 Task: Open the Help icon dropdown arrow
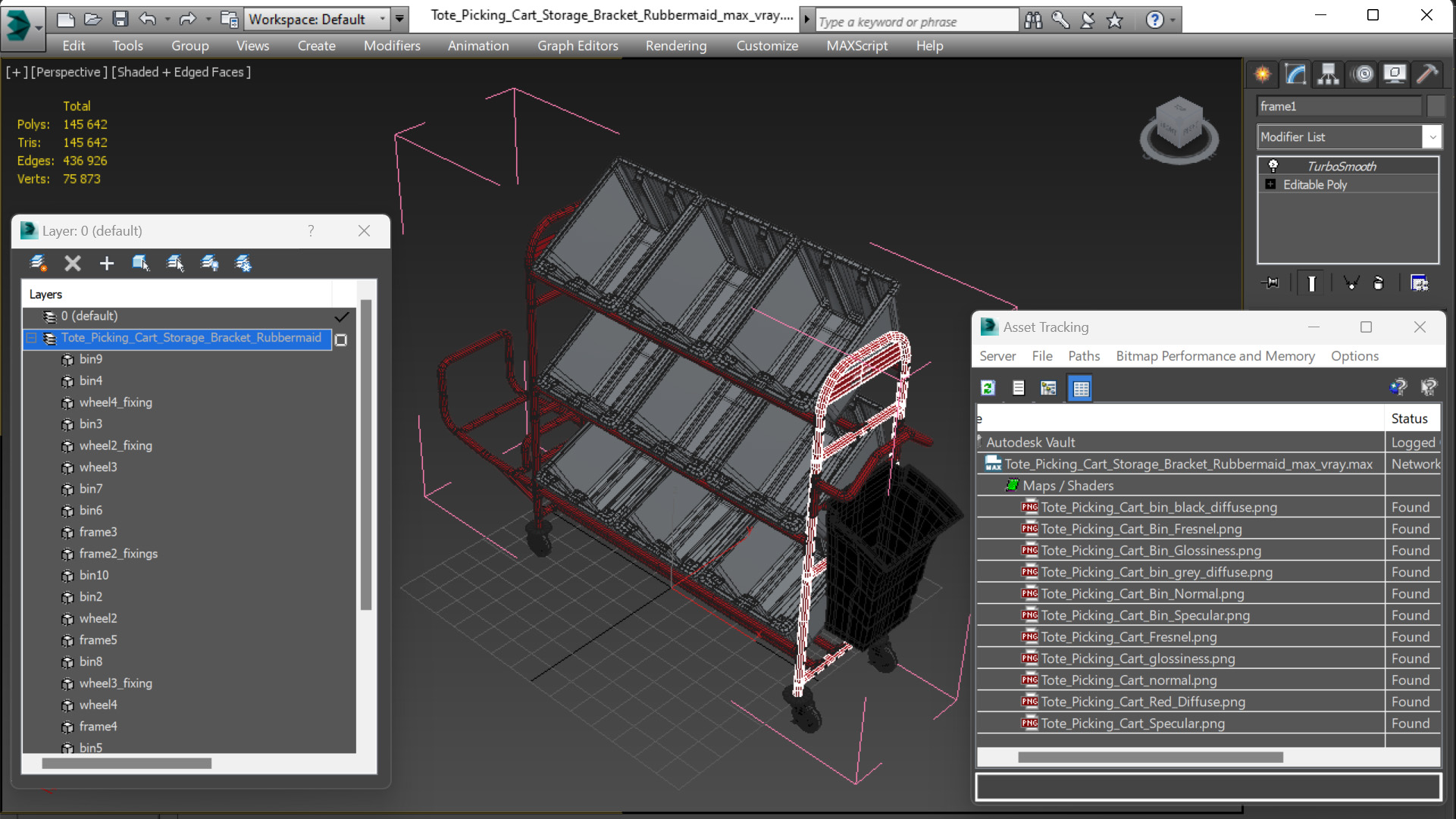click(1173, 20)
